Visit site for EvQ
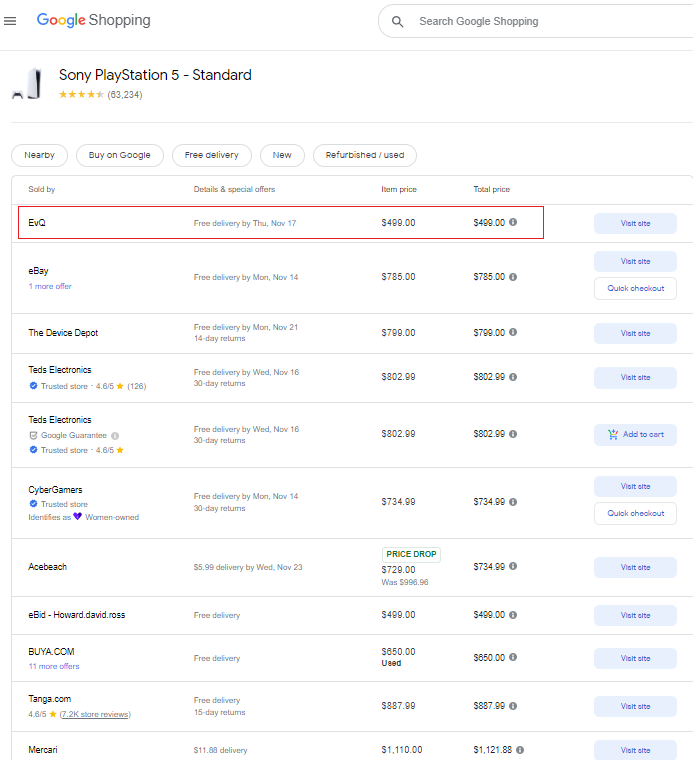 (x=635, y=223)
